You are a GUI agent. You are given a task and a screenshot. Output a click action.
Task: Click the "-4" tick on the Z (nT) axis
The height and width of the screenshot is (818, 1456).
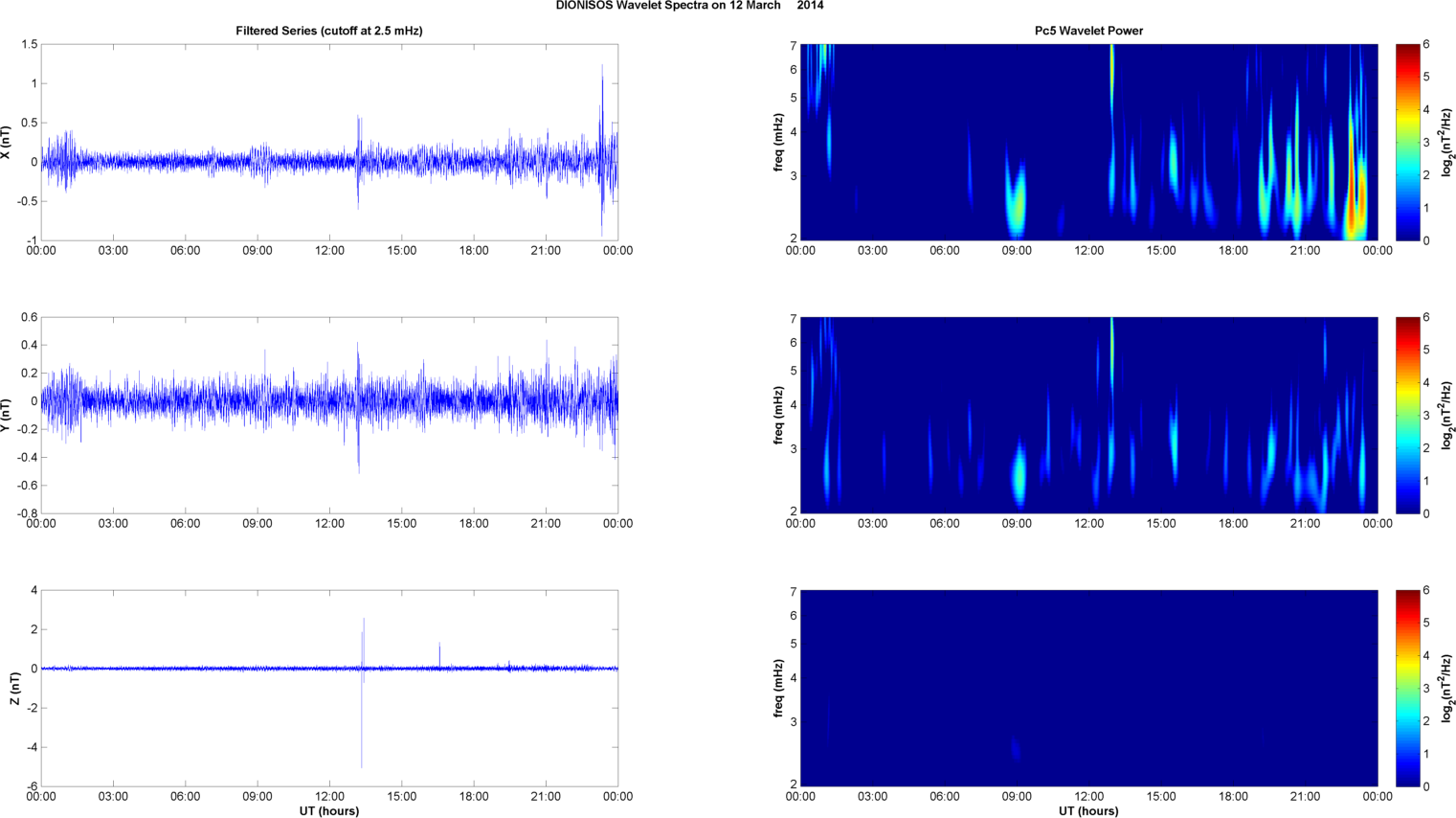32,747
